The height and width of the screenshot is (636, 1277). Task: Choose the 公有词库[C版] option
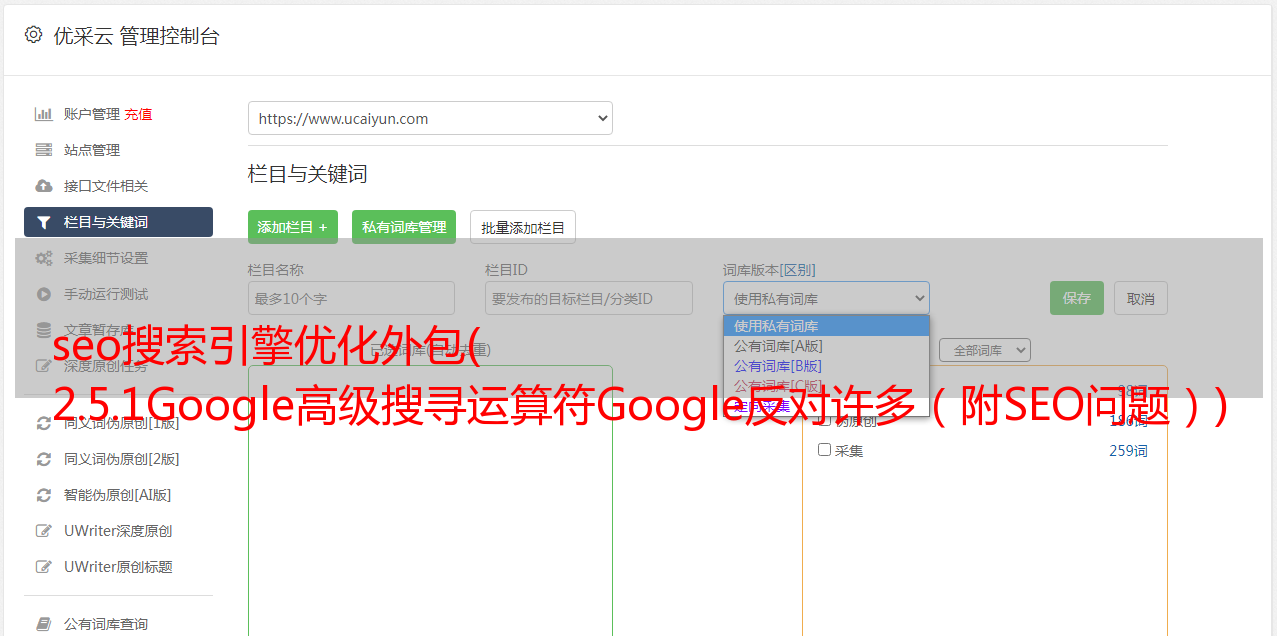click(826, 386)
